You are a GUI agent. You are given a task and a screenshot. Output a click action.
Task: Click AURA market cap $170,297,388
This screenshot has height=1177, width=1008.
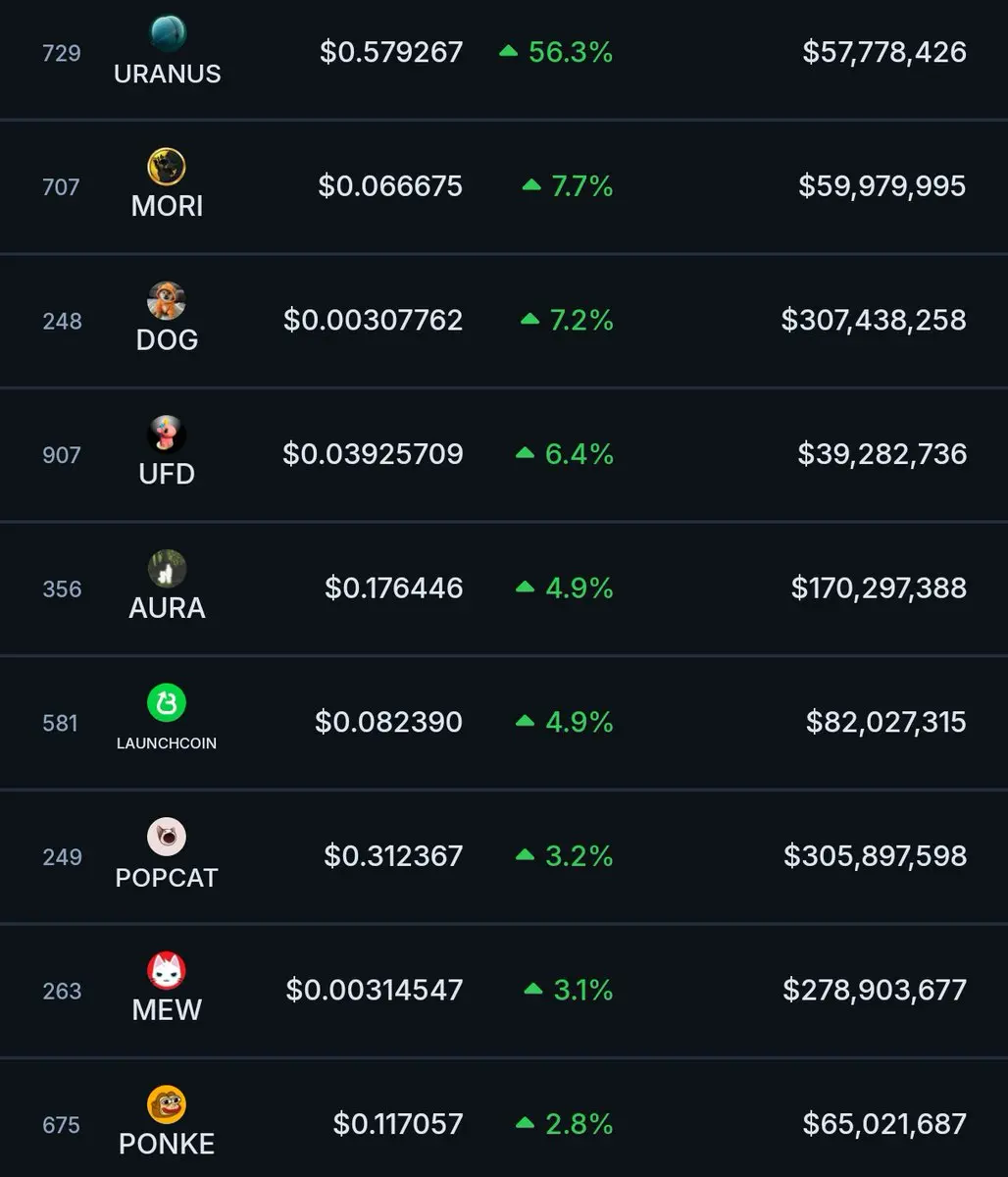(x=879, y=588)
